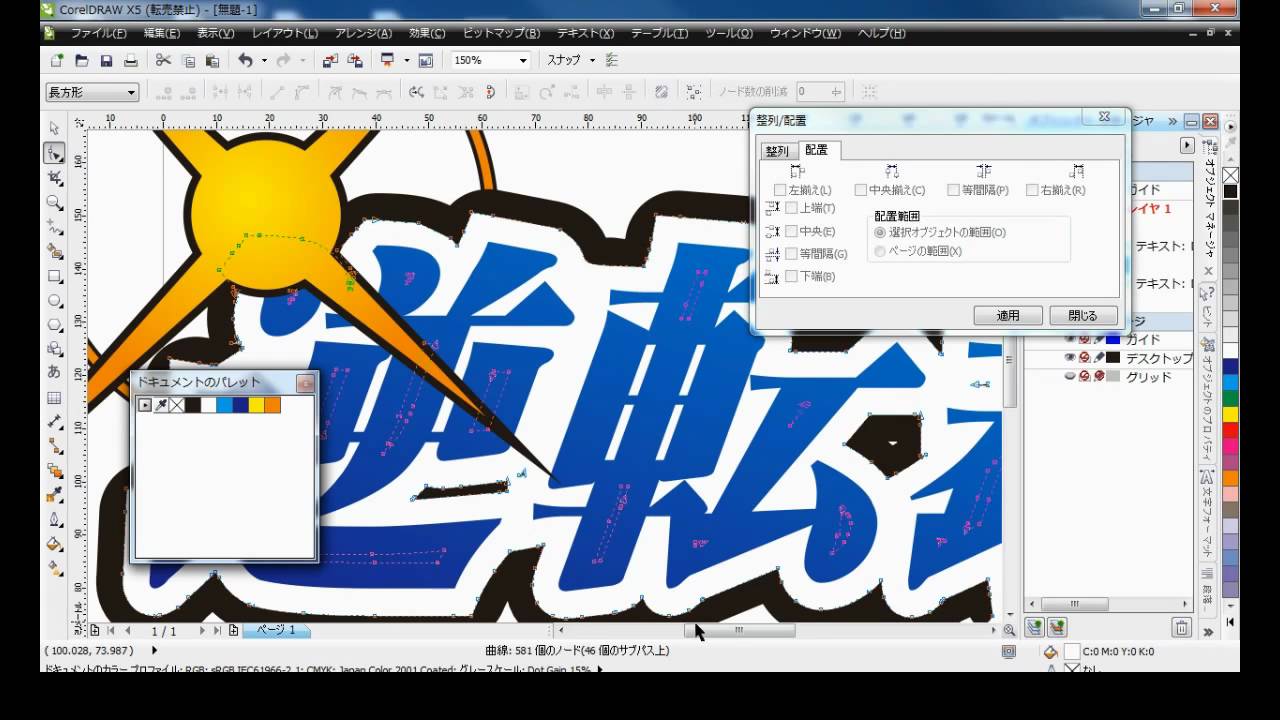Check the 等間隔(P) checkbox
Screen dimensions: 1280x720
953,190
